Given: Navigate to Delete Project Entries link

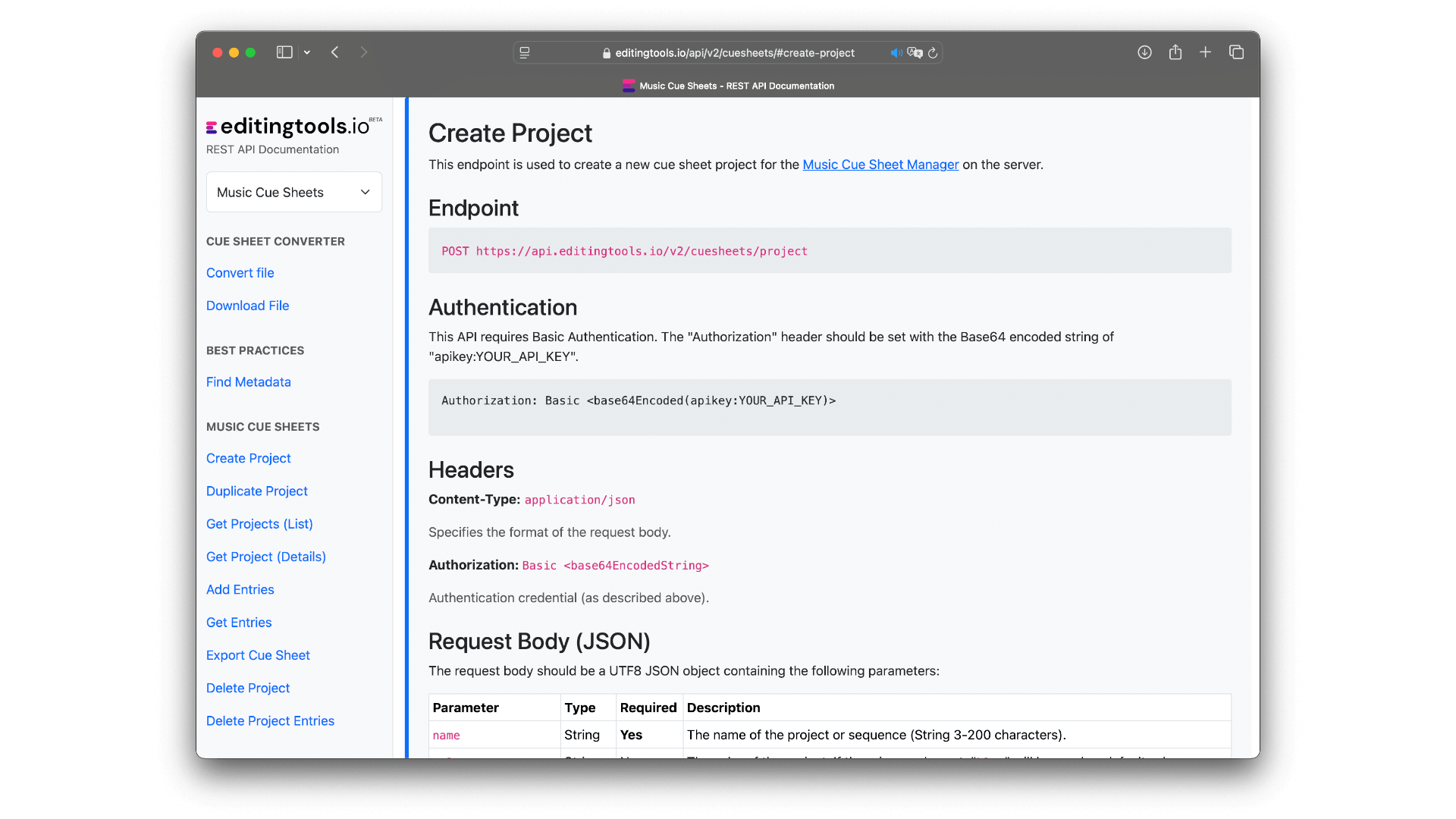Looking at the screenshot, I should (270, 721).
